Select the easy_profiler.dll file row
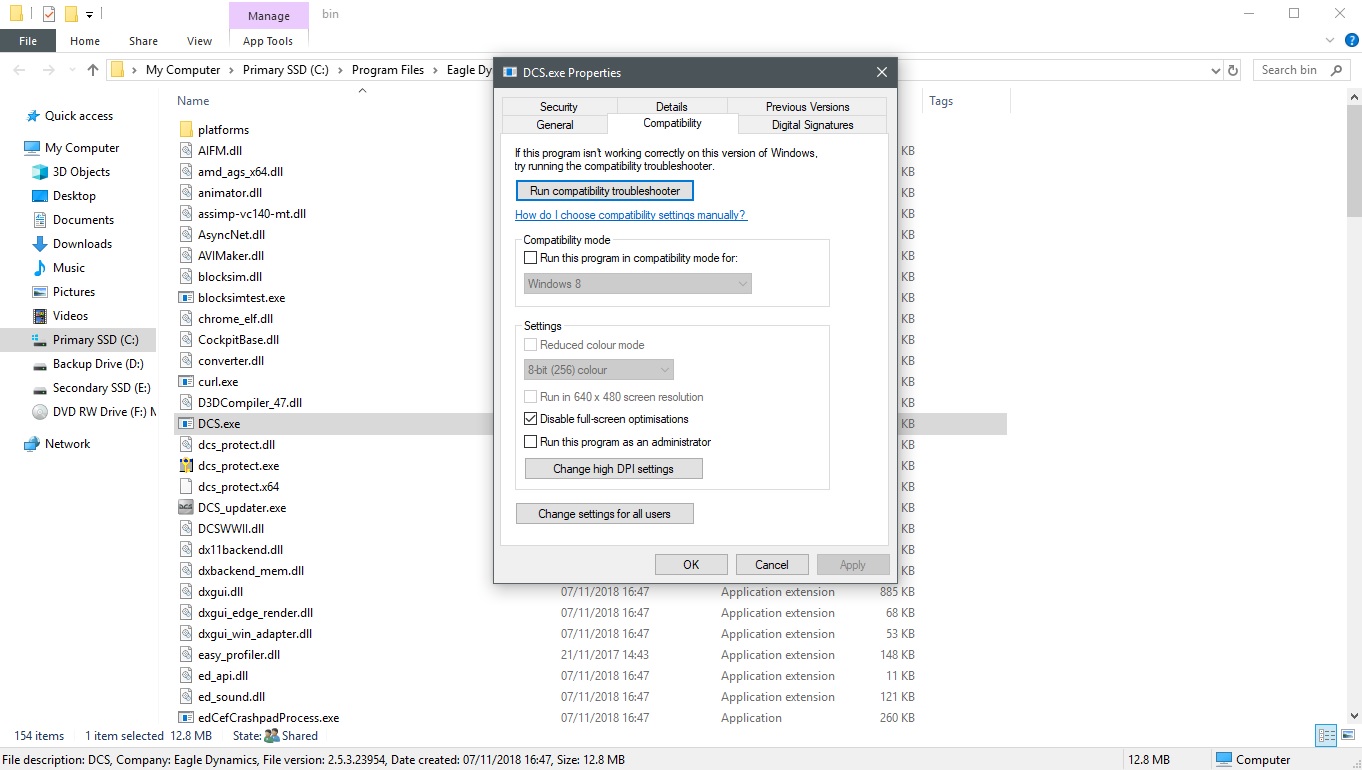This screenshot has height=770, width=1362. [590, 655]
